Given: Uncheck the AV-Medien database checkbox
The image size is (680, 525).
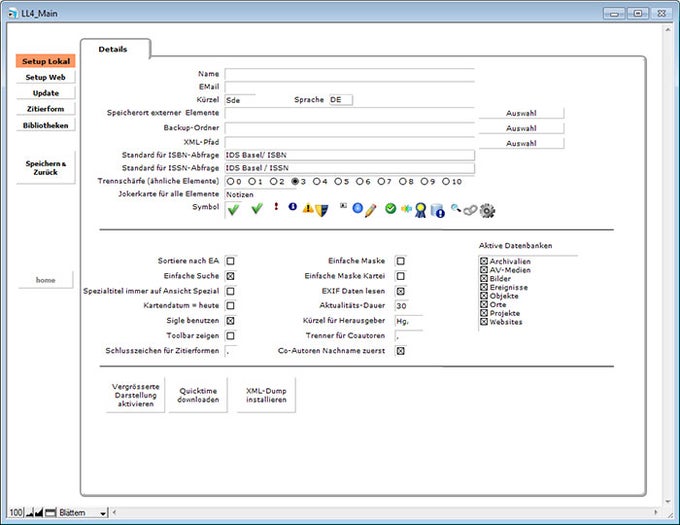Looking at the screenshot, I should [x=484, y=270].
